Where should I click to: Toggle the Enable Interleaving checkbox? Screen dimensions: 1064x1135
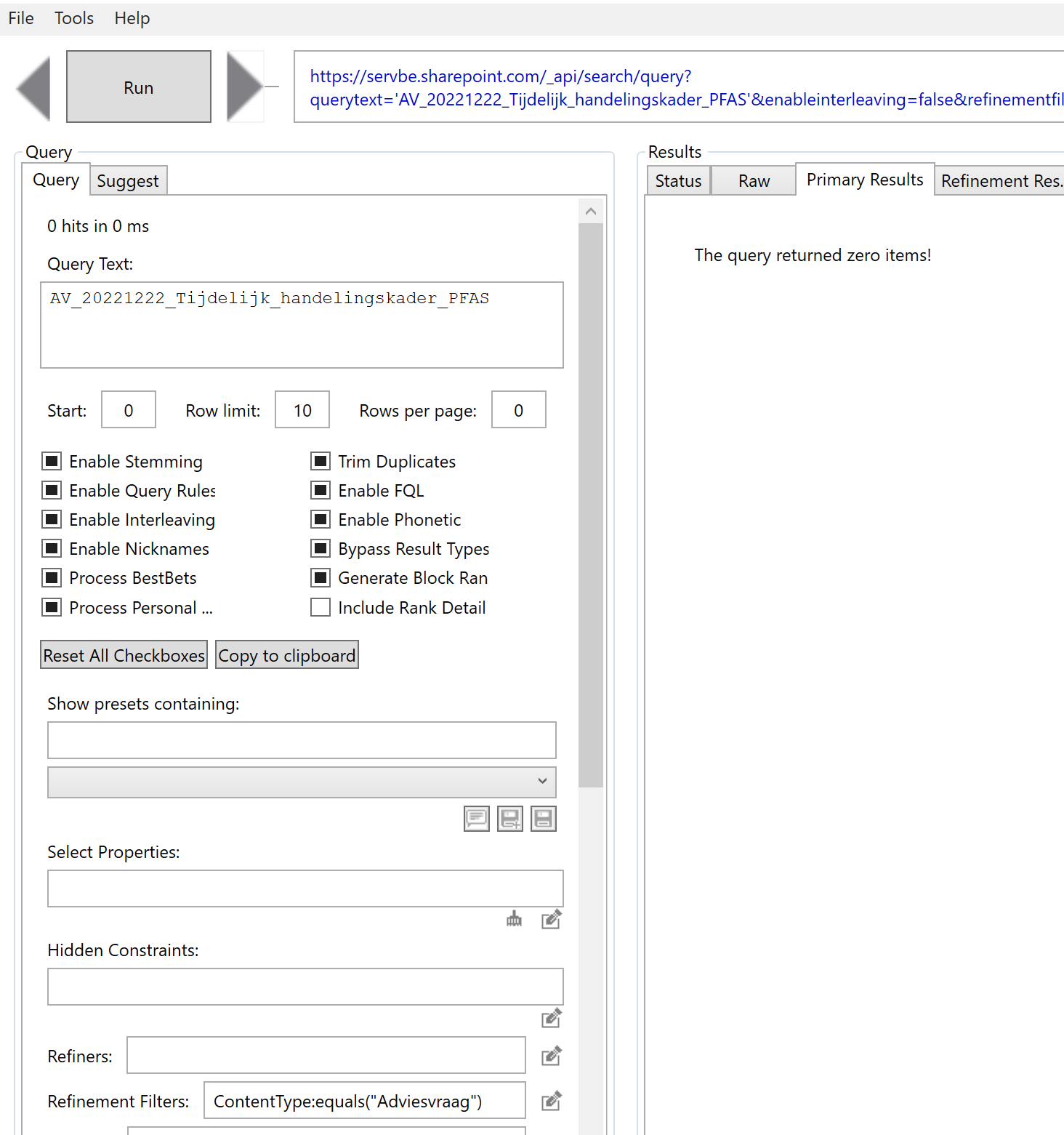[x=52, y=519]
